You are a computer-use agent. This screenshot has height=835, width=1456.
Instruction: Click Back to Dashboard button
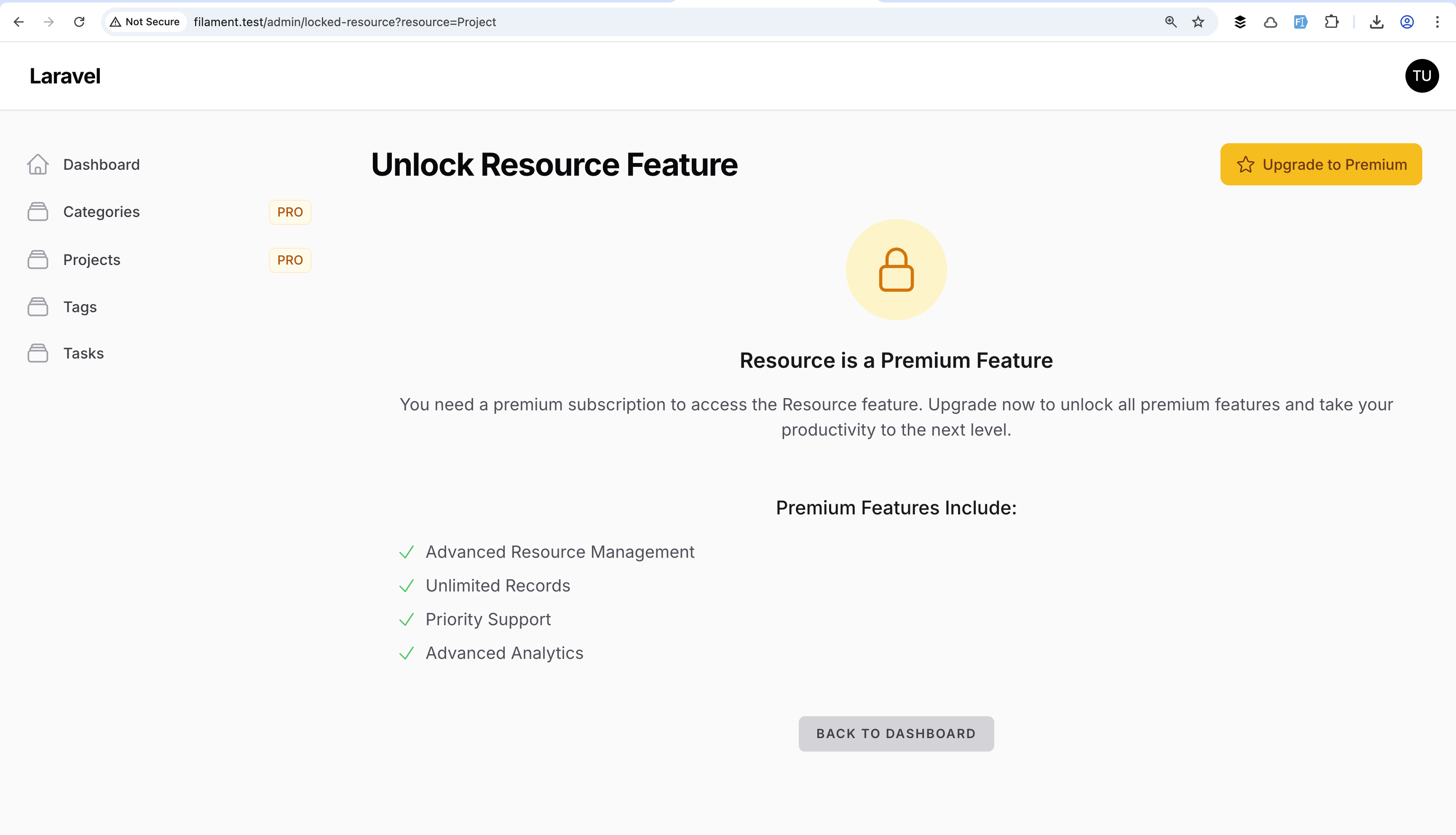tap(896, 733)
